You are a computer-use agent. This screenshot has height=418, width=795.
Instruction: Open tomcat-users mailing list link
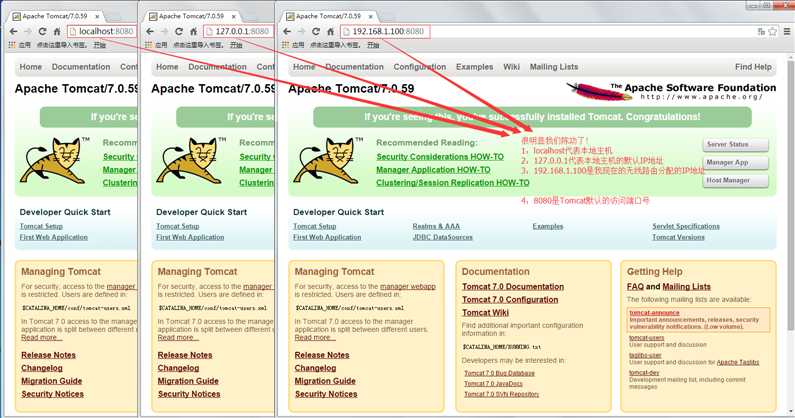pyautogui.click(x=646, y=338)
